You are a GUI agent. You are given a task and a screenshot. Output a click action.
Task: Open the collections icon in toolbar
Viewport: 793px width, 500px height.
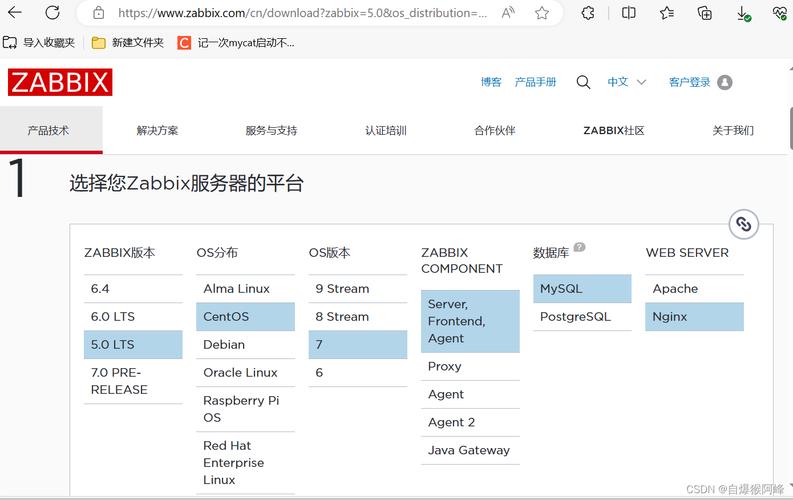tap(704, 13)
